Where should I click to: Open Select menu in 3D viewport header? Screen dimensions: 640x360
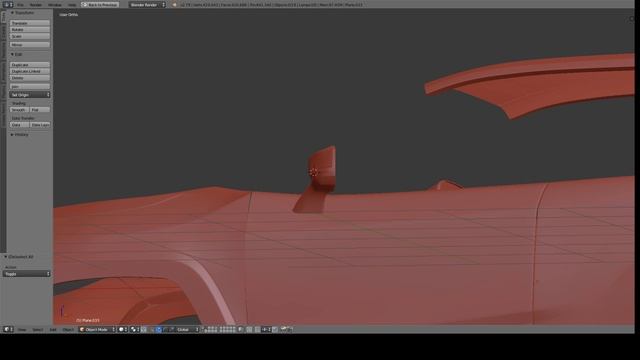38,329
